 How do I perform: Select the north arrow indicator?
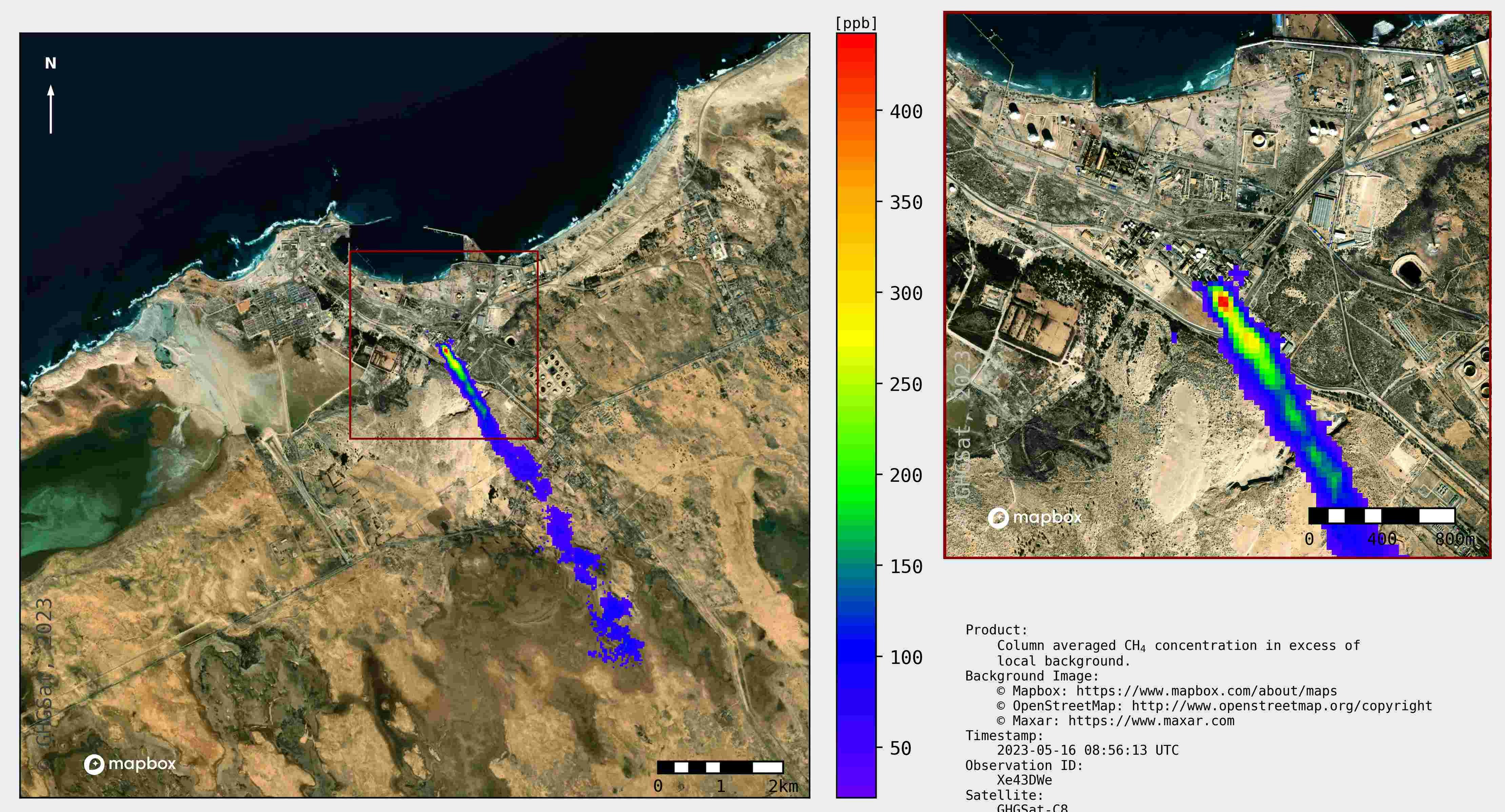tap(52, 108)
